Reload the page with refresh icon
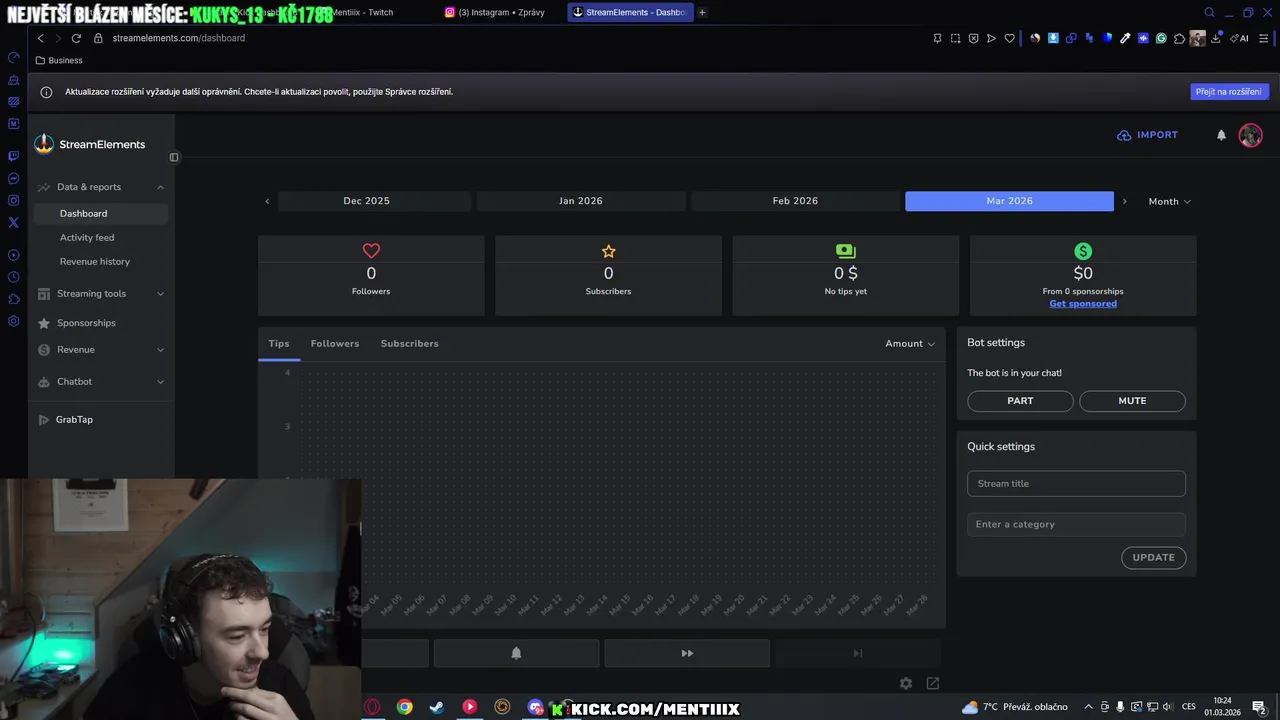The image size is (1280, 720). 76,38
